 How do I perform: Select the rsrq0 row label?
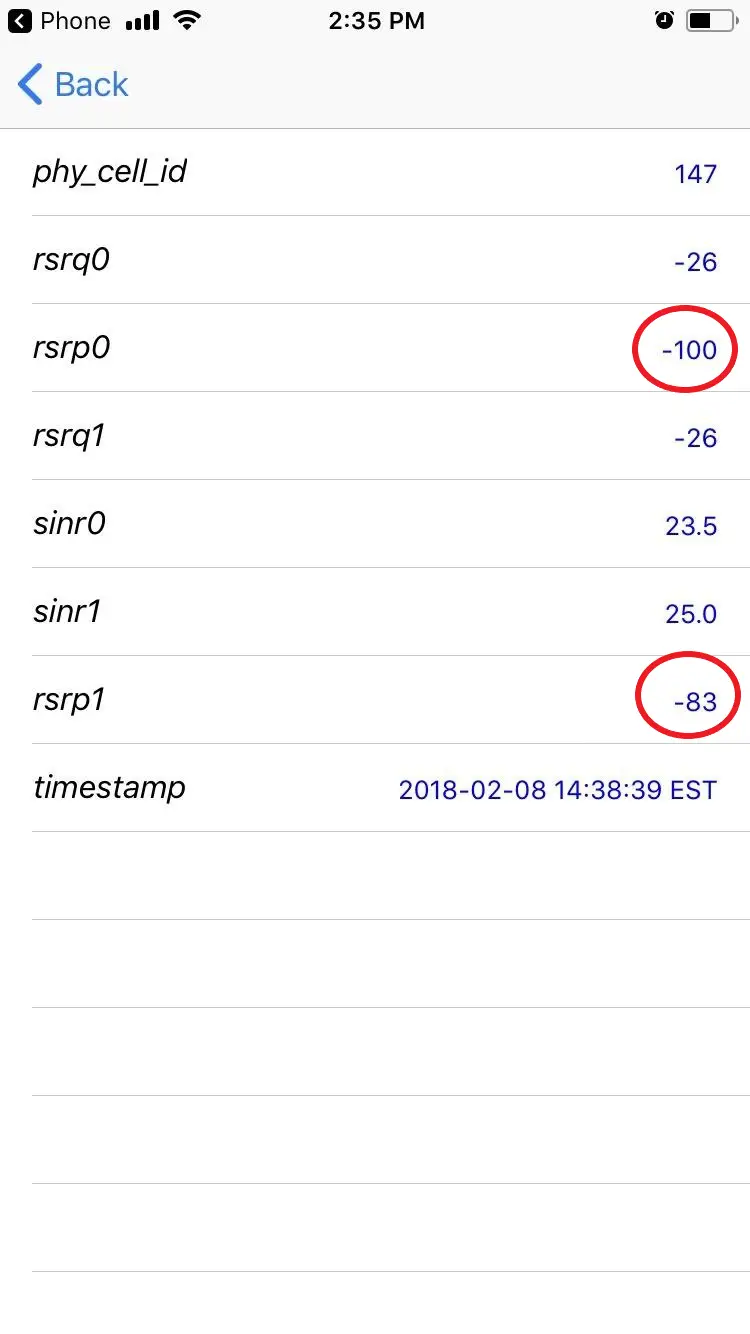pos(71,260)
